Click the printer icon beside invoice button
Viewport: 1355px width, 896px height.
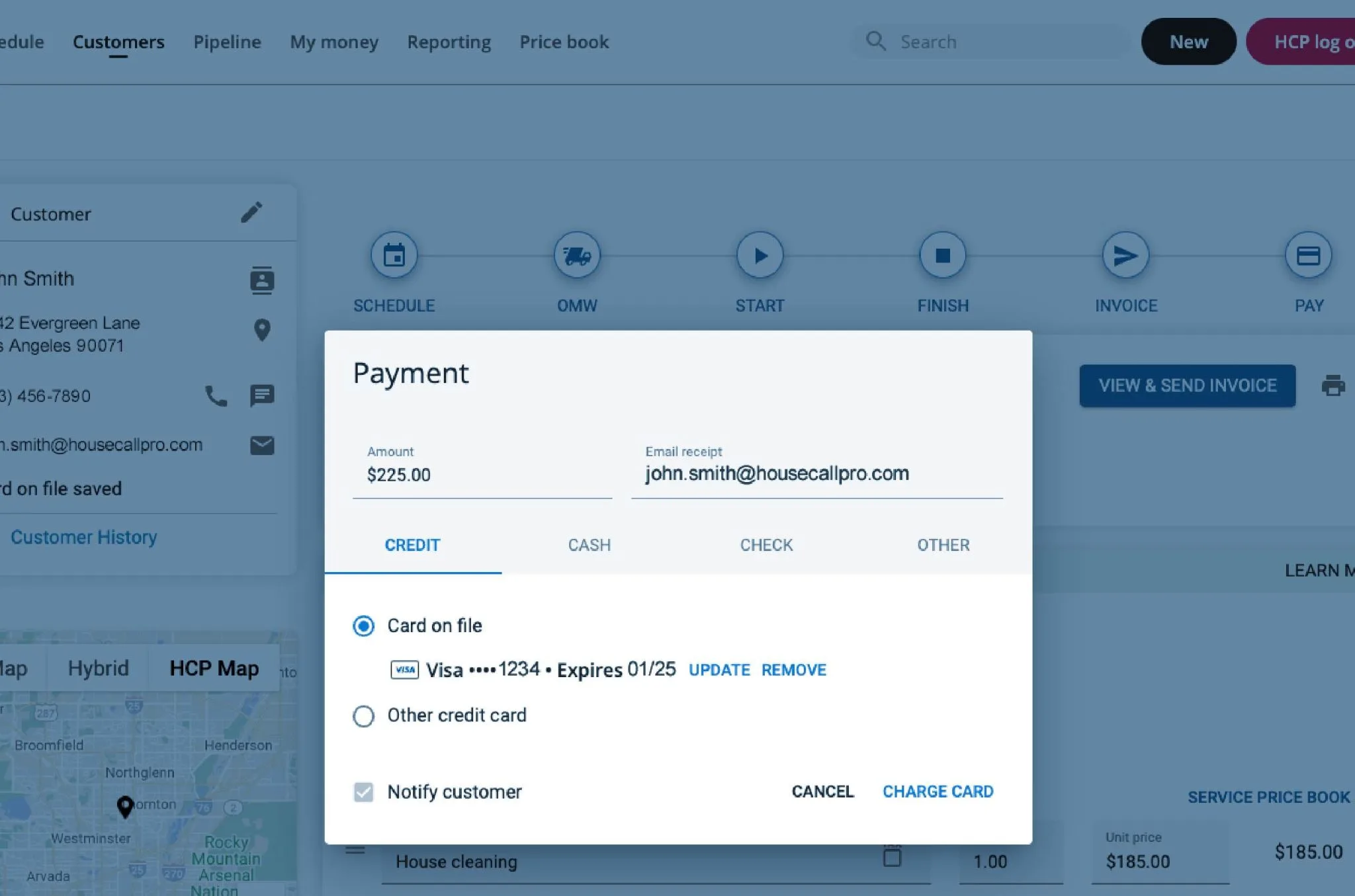pos(1333,386)
